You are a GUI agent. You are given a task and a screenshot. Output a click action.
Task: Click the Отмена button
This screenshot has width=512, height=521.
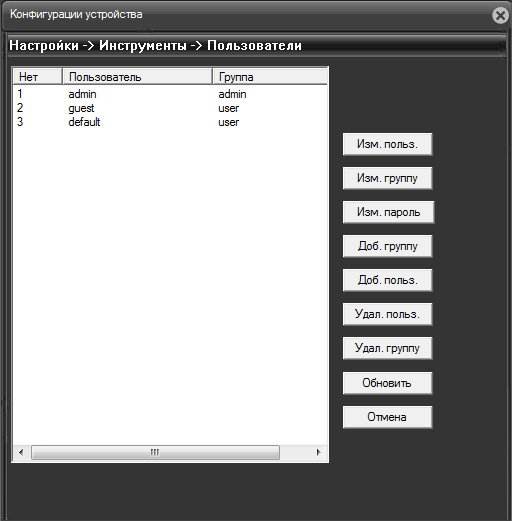[x=387, y=417]
